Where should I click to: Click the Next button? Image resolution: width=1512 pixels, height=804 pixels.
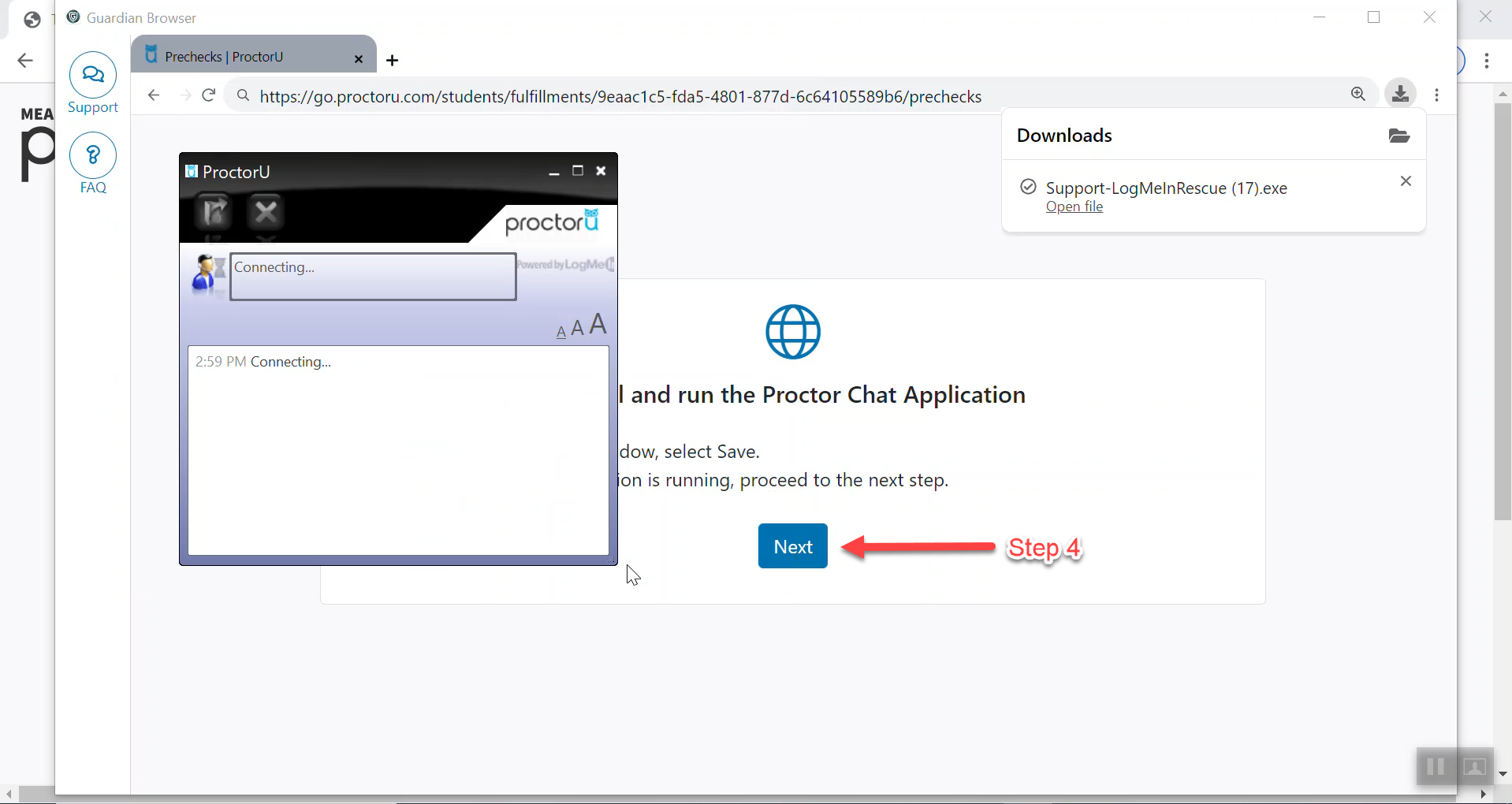(792, 546)
